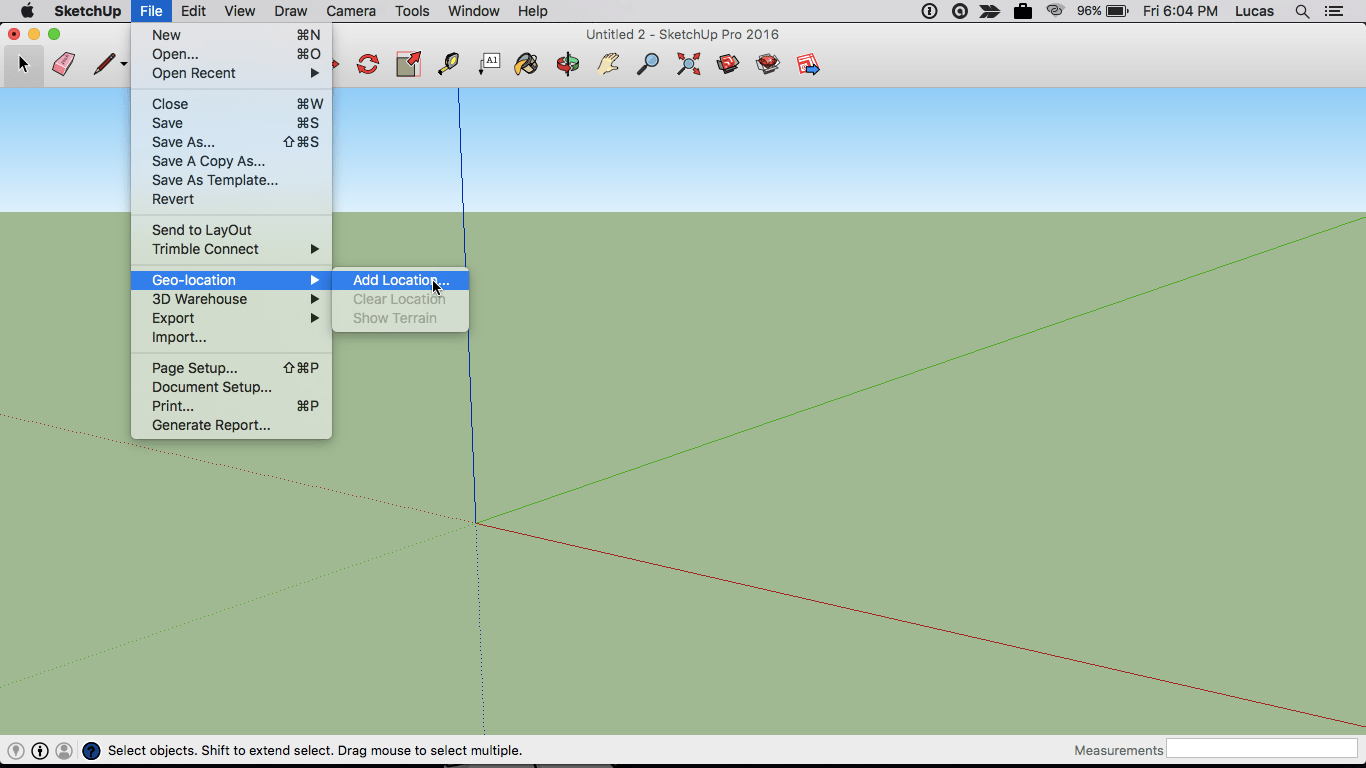
Task: Choose Add Location from the submenu
Action: (400, 280)
